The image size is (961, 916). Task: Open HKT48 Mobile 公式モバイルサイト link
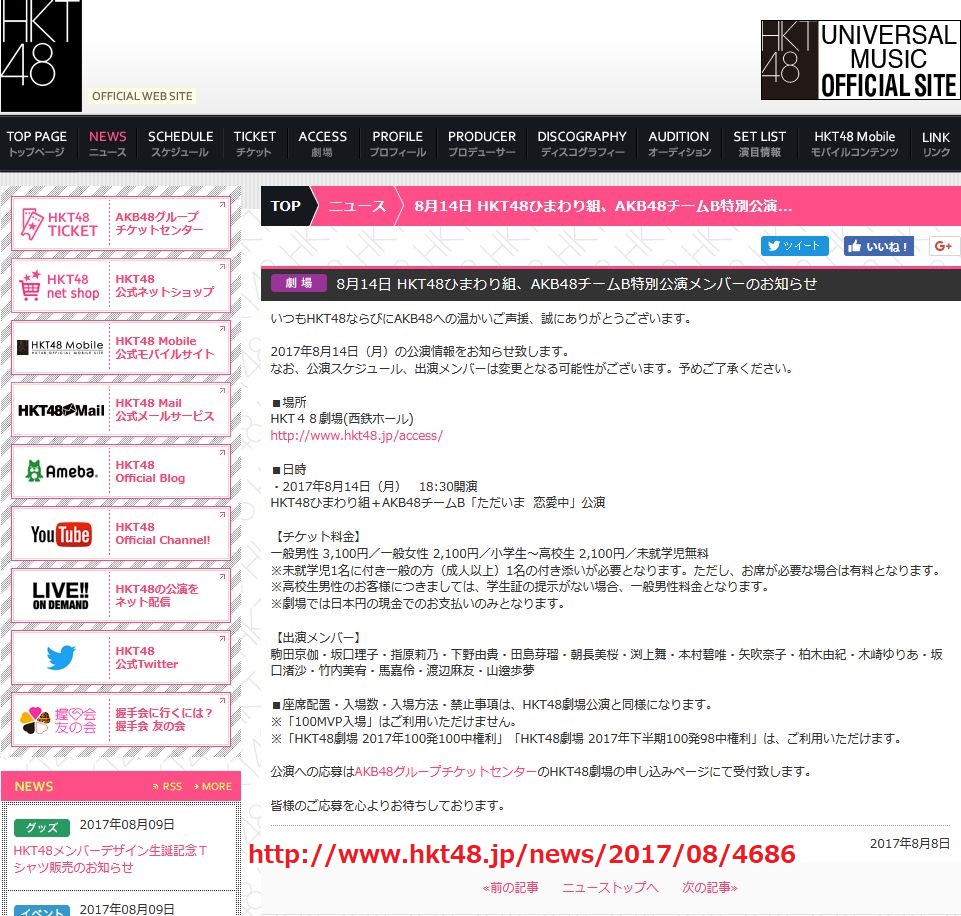165,347
